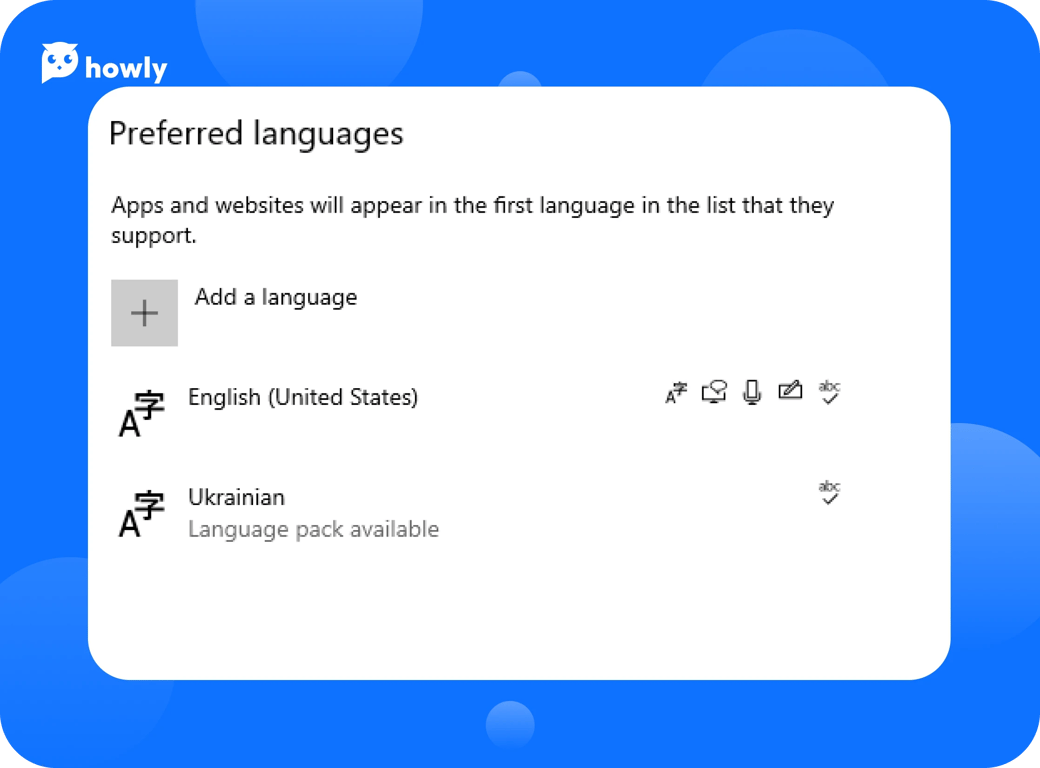1040x768 pixels.
Task: Click the microphone speech recognition icon
Action: tap(752, 392)
